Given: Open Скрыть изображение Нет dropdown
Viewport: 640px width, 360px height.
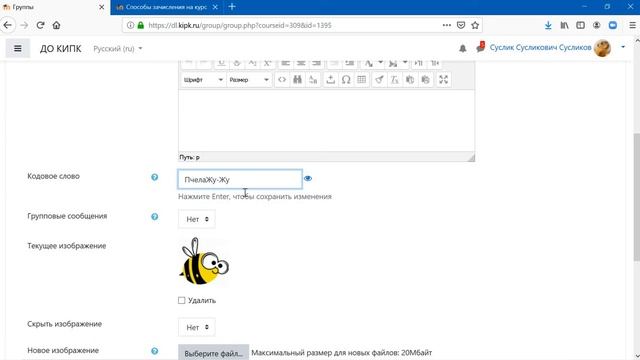Looking at the screenshot, I should (197, 327).
